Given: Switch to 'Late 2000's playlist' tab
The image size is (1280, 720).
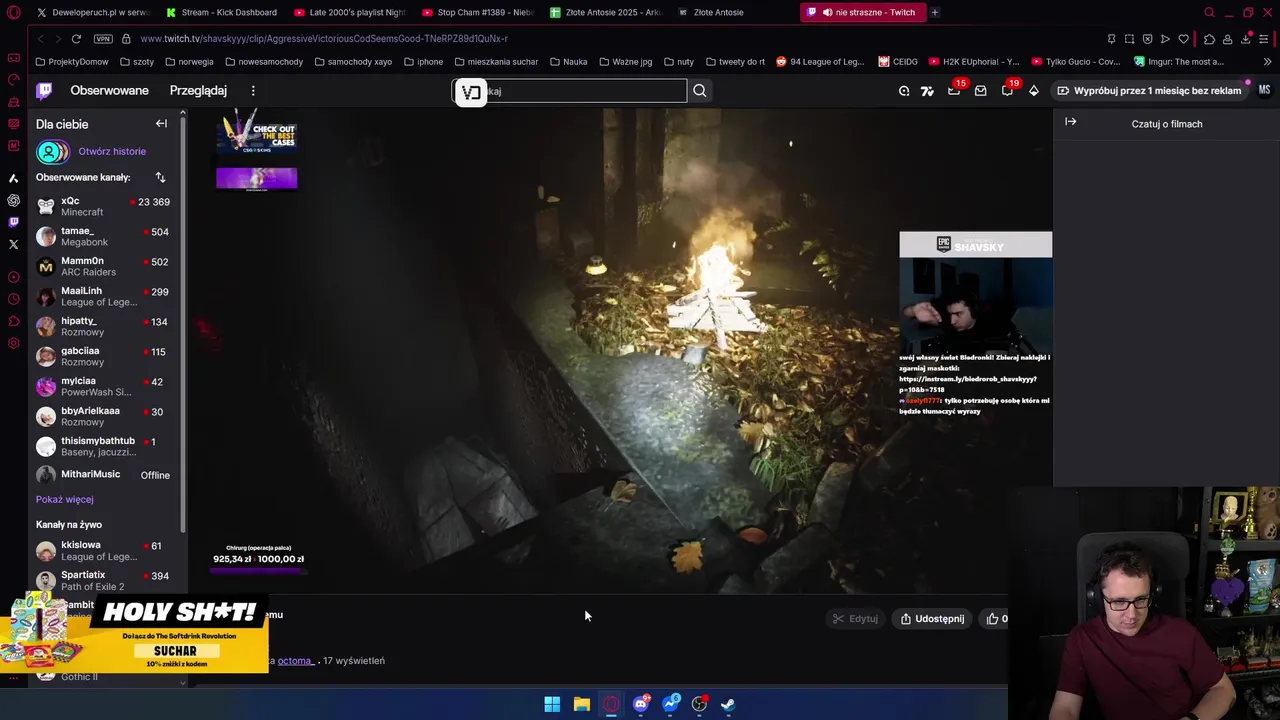Looking at the screenshot, I should point(350,12).
